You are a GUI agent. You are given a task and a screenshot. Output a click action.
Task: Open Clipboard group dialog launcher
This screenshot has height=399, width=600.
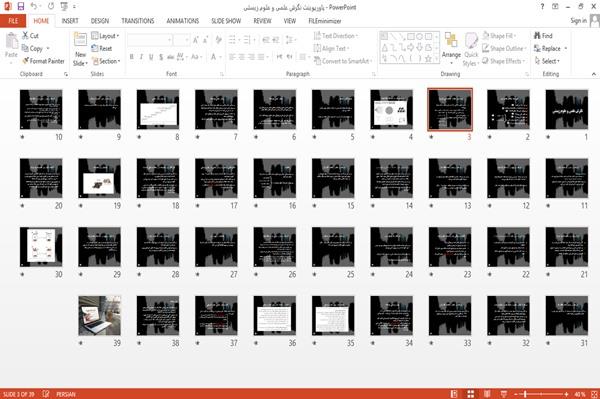pyautogui.click(x=66, y=74)
